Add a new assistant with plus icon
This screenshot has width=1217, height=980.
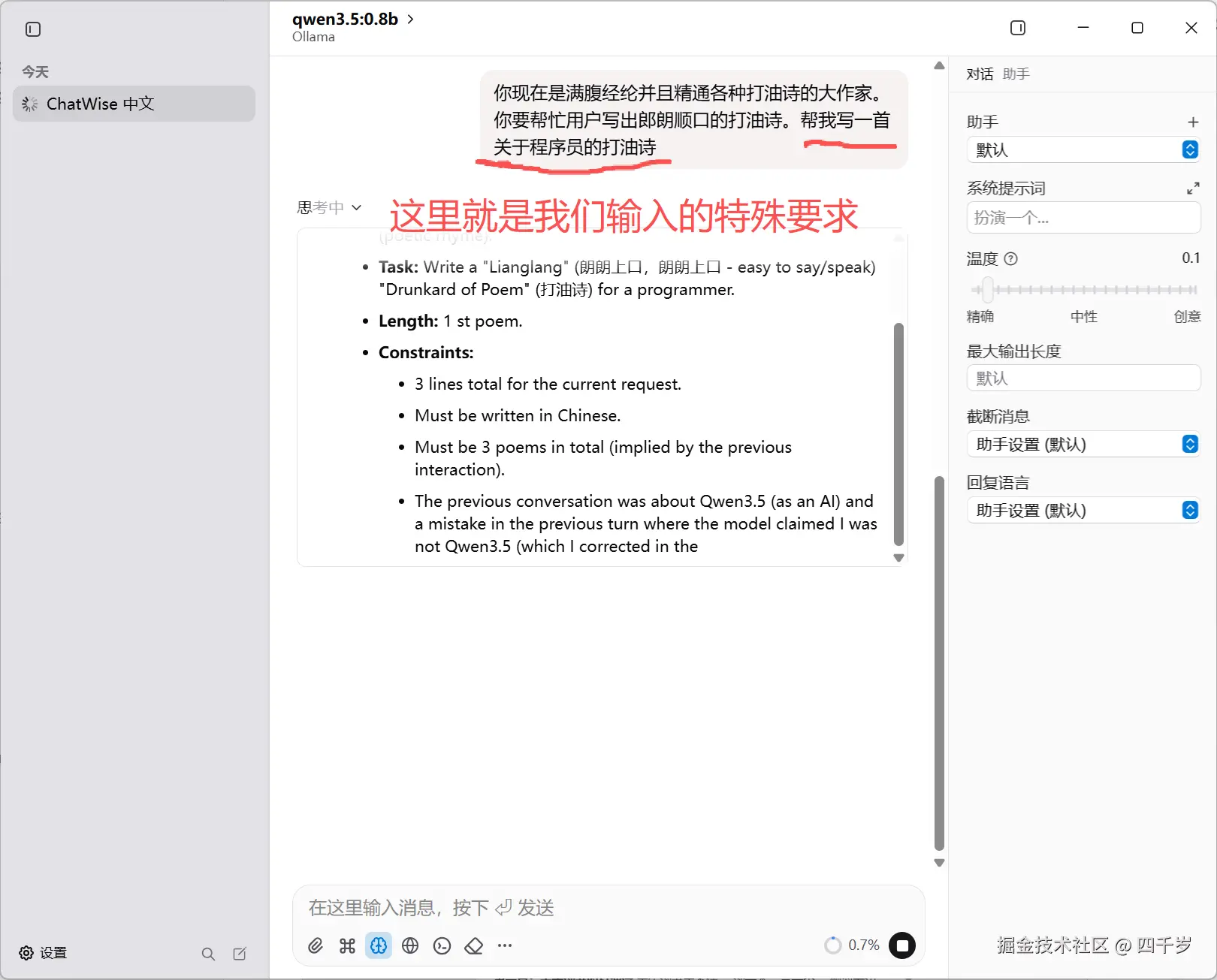pos(1193,122)
